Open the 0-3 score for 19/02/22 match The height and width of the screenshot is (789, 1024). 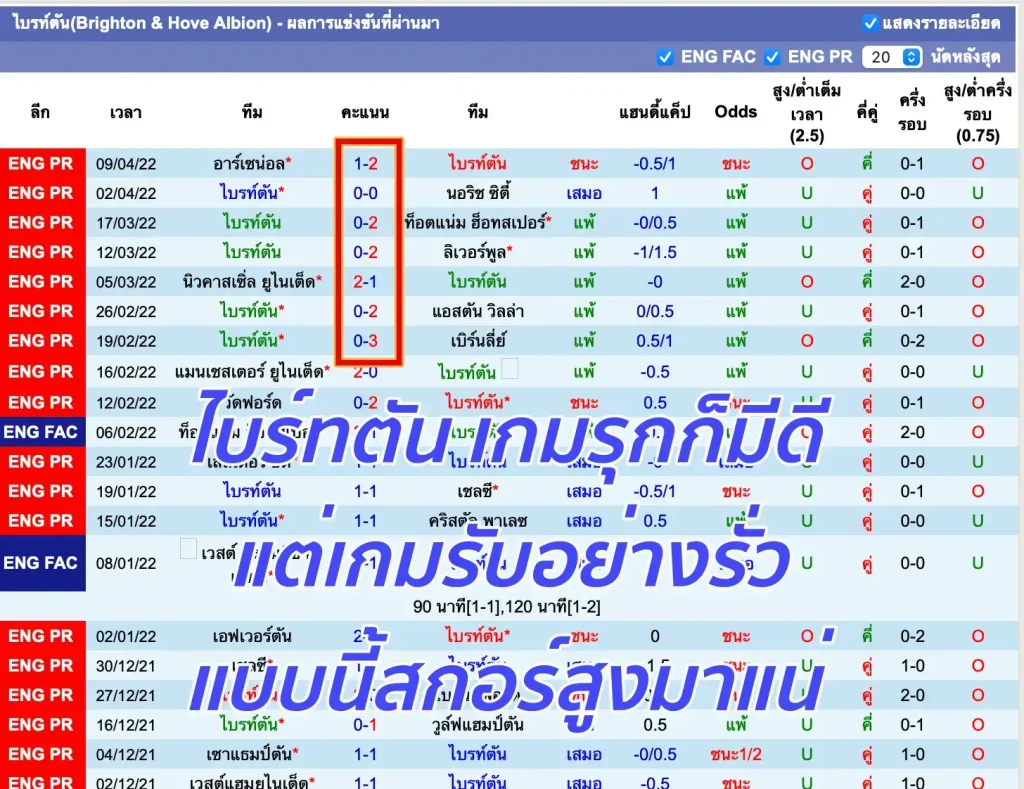(365, 341)
